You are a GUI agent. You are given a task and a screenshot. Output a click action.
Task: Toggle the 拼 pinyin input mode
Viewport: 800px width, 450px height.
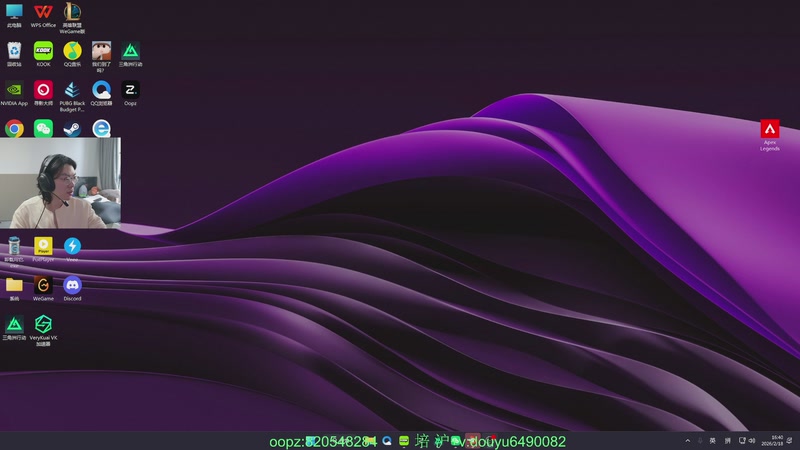[728, 441]
